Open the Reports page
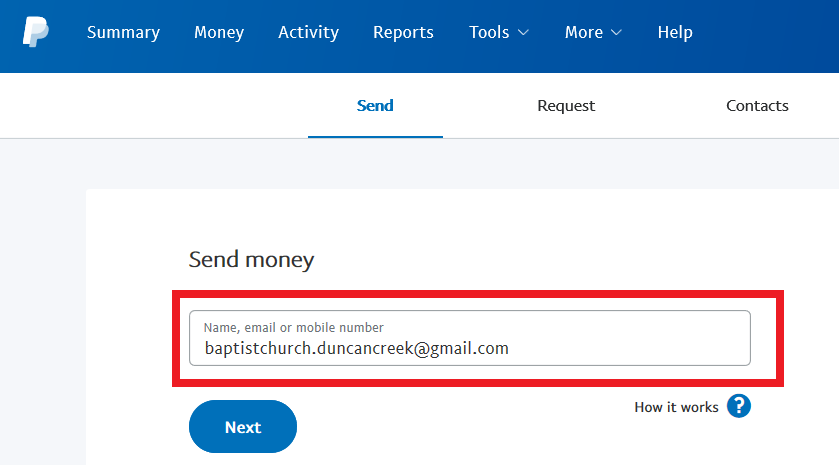The height and width of the screenshot is (465, 839). (x=403, y=33)
